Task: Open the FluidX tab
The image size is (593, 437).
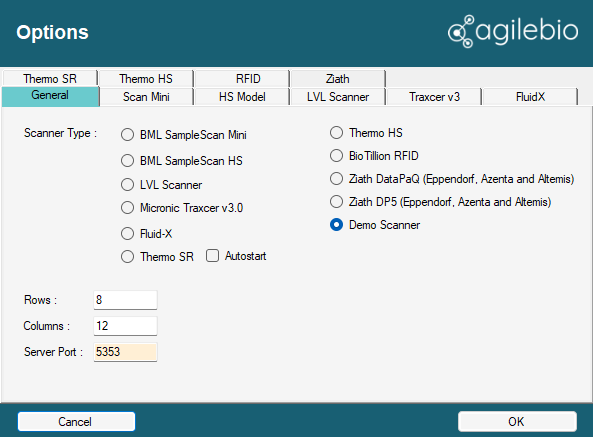Action: [x=530, y=97]
